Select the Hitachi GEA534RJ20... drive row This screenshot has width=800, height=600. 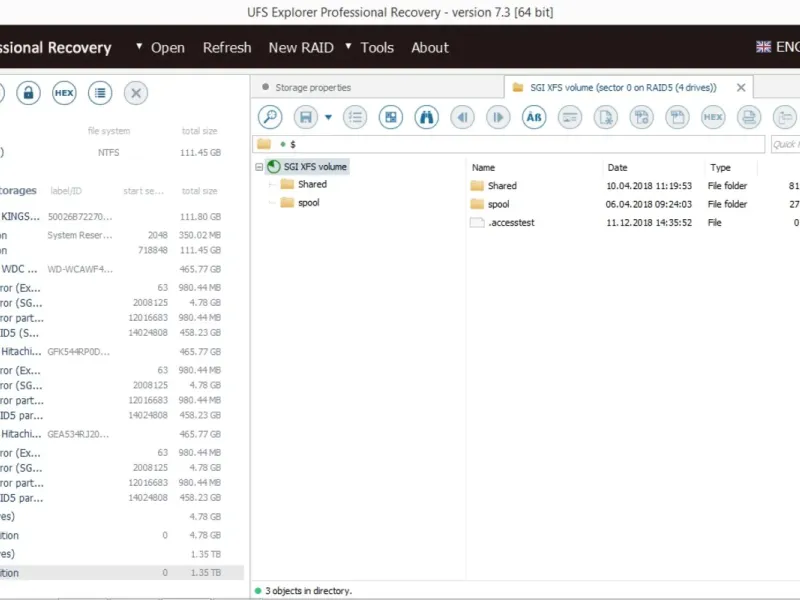[x=121, y=434]
